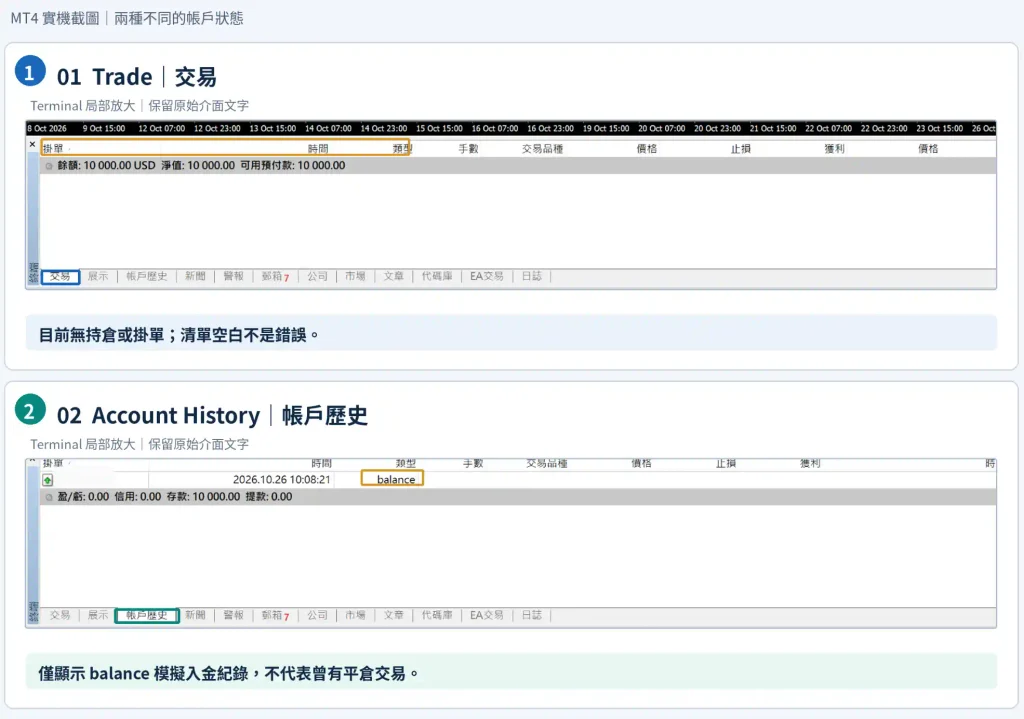Sort by 掛單 column in the 01 Trade panel

[54, 149]
